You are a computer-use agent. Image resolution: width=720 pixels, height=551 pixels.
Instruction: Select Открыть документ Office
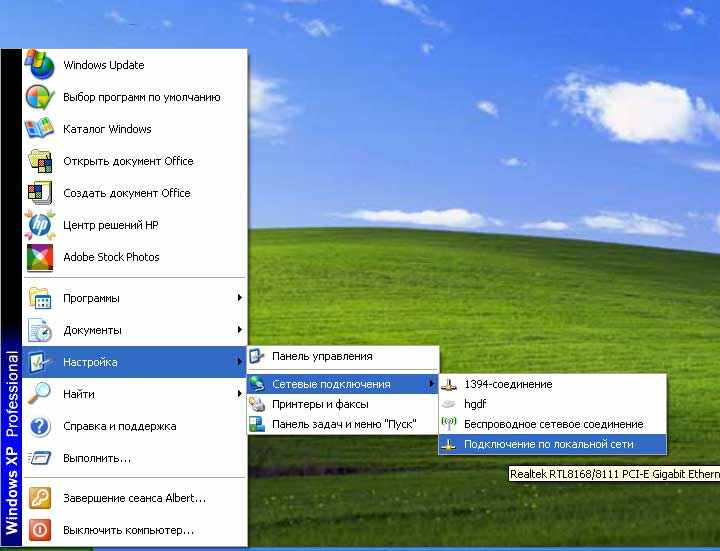135,161
